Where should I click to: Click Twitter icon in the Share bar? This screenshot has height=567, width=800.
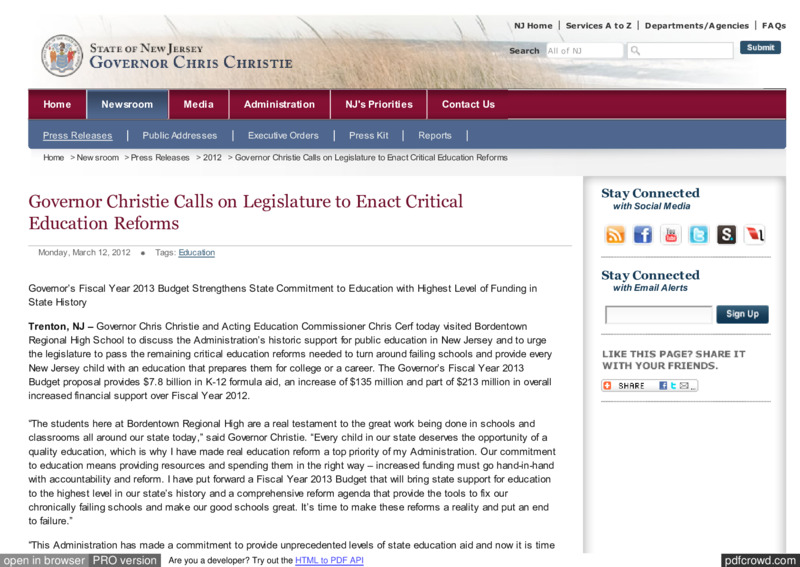(673, 385)
